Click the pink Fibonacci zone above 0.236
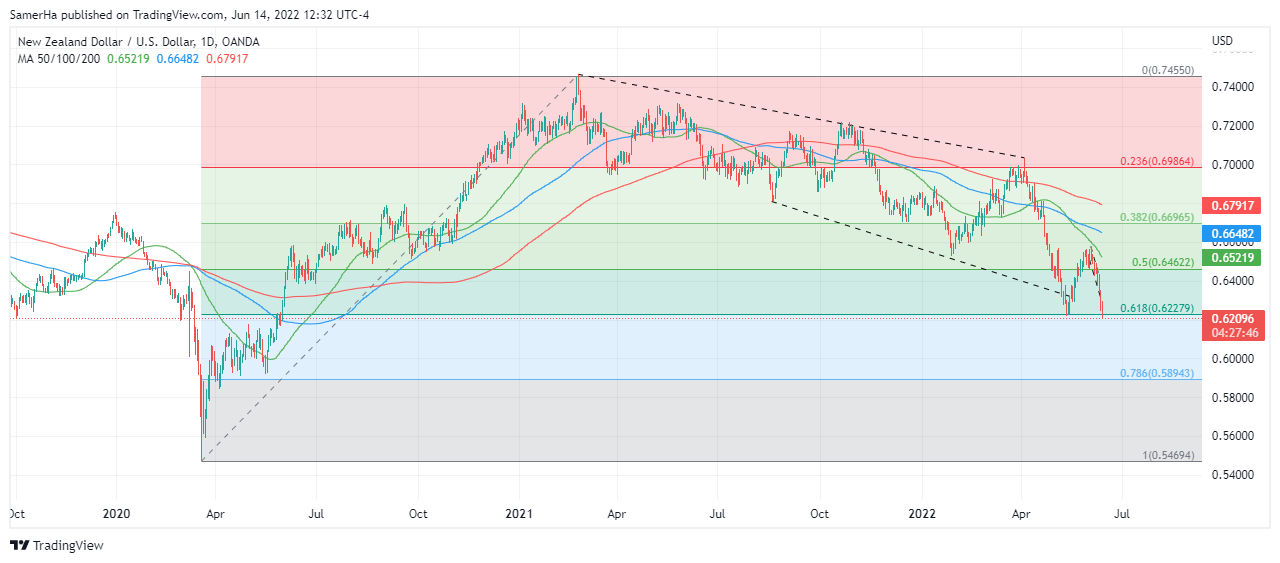 (400, 120)
